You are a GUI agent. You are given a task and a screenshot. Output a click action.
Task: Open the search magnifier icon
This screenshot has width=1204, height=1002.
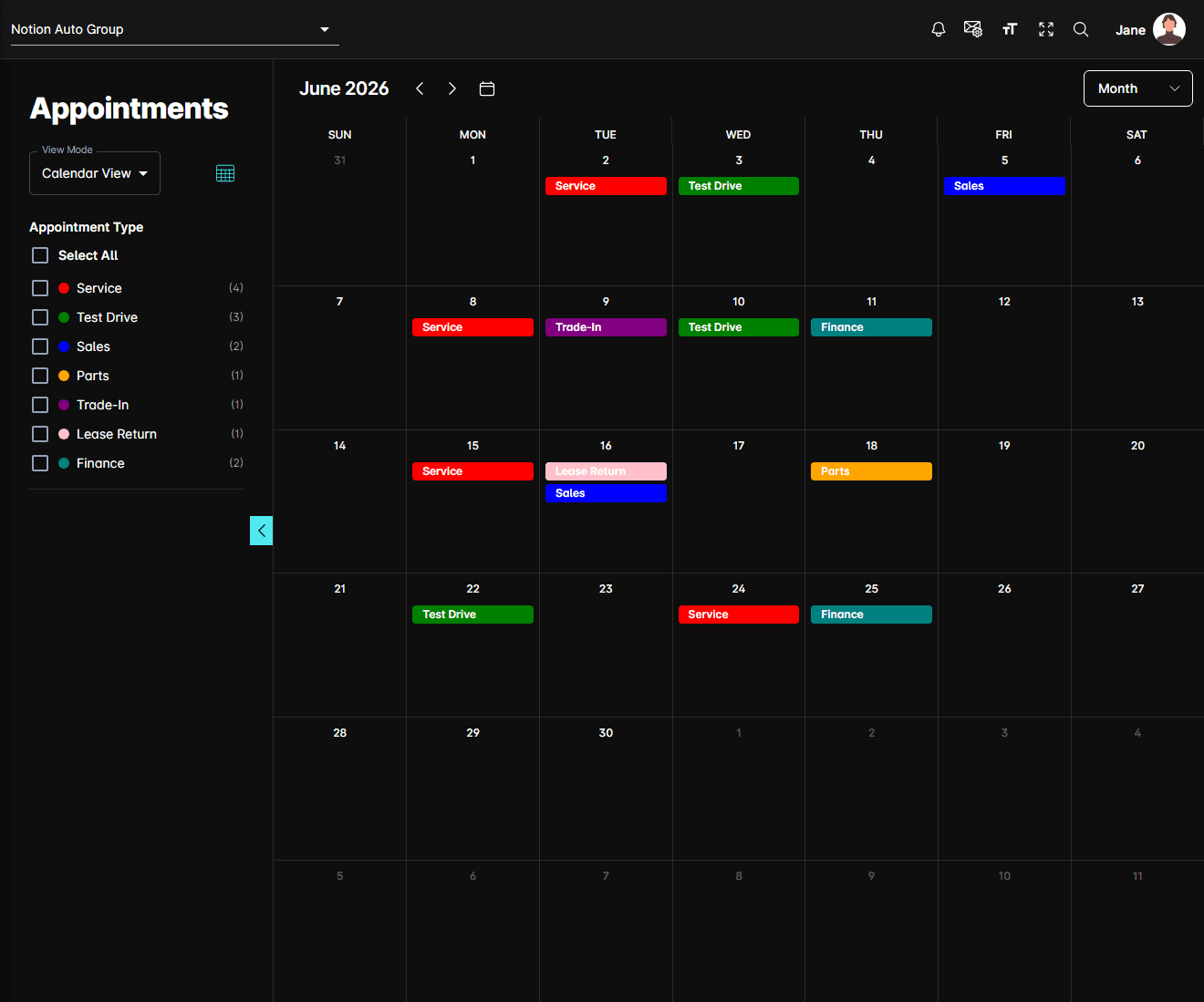pos(1081,29)
